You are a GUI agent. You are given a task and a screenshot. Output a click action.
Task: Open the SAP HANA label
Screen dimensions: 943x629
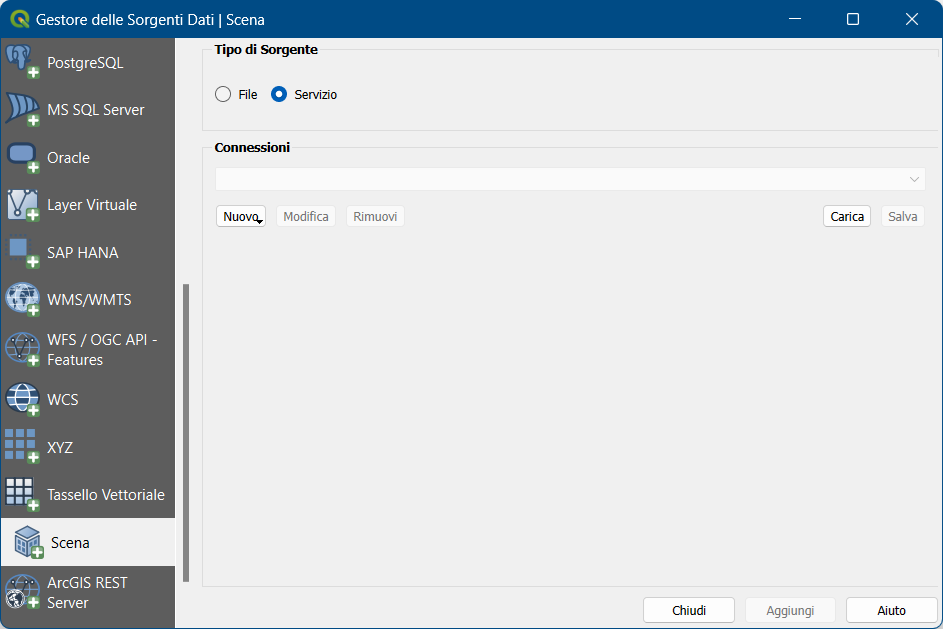[x=82, y=253]
